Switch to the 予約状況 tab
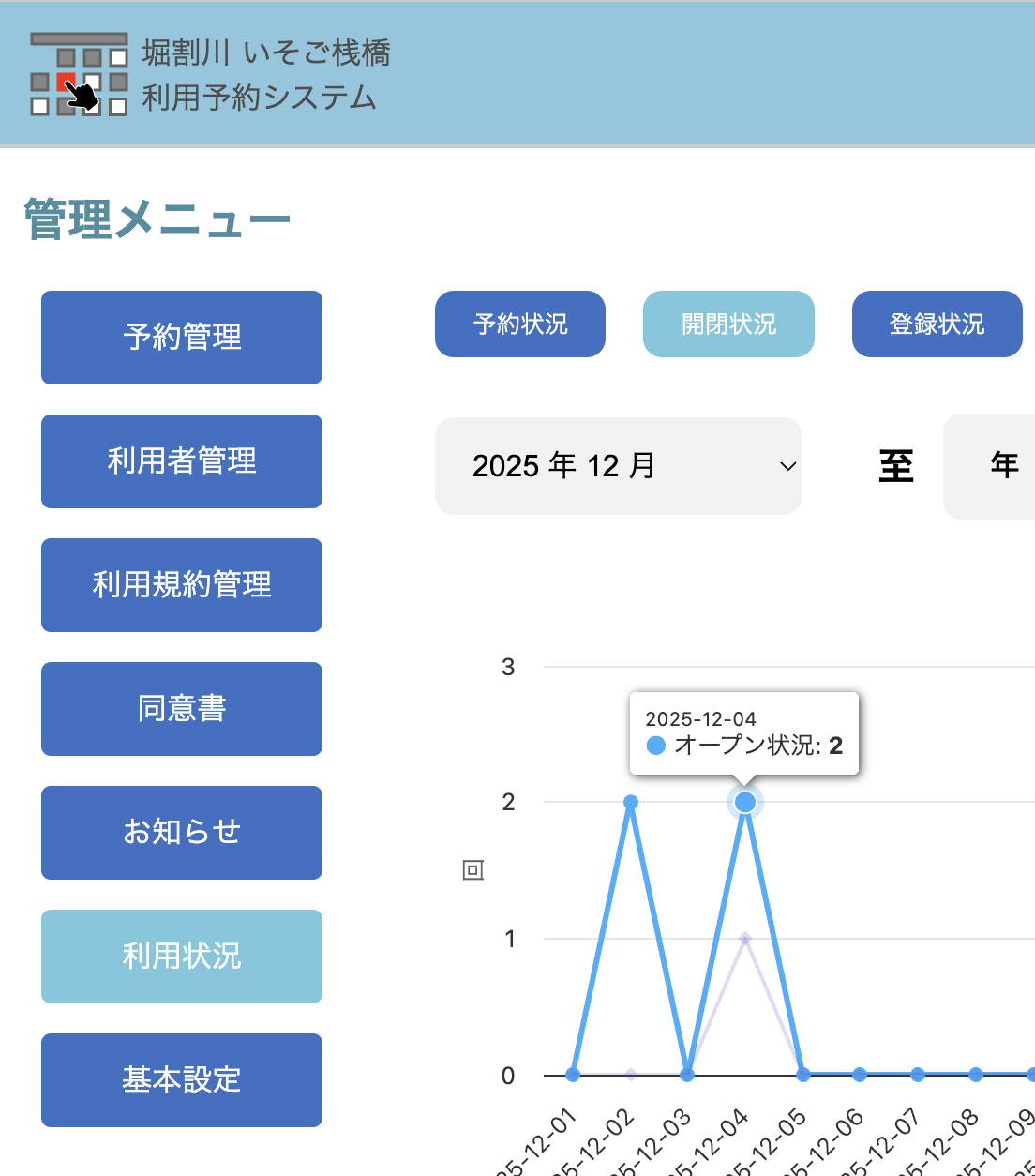Image resolution: width=1035 pixels, height=1176 pixels. (x=520, y=324)
